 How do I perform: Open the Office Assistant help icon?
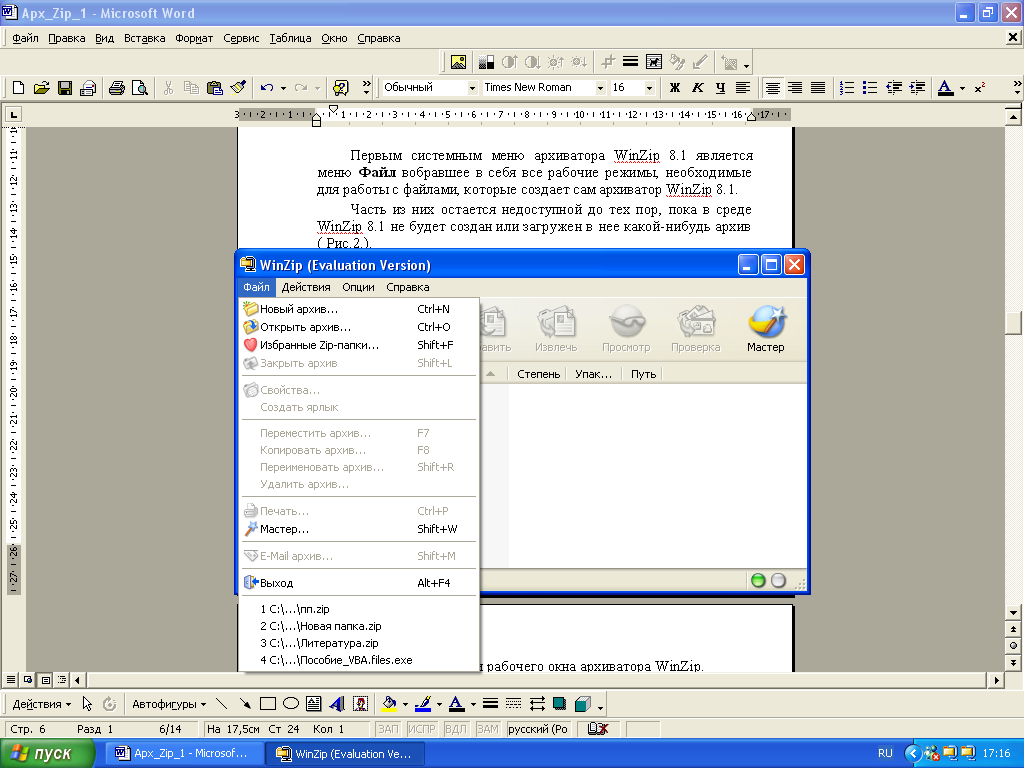point(341,88)
